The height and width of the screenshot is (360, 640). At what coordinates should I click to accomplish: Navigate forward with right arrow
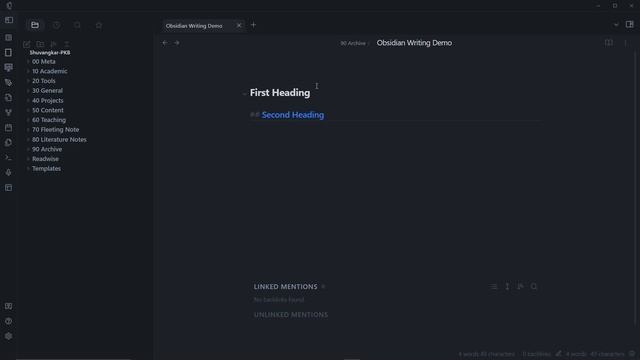coord(177,43)
